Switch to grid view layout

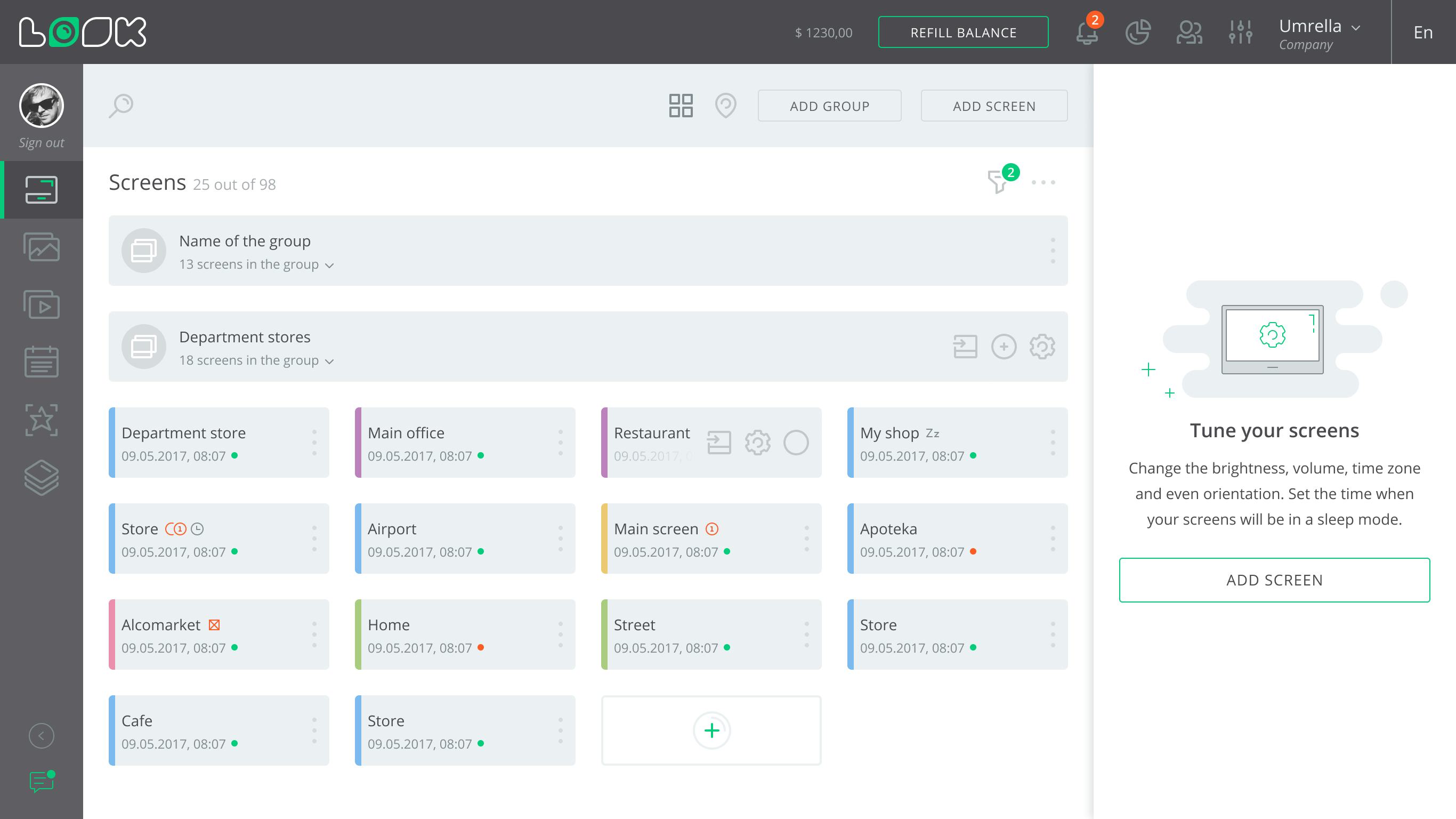click(x=681, y=106)
